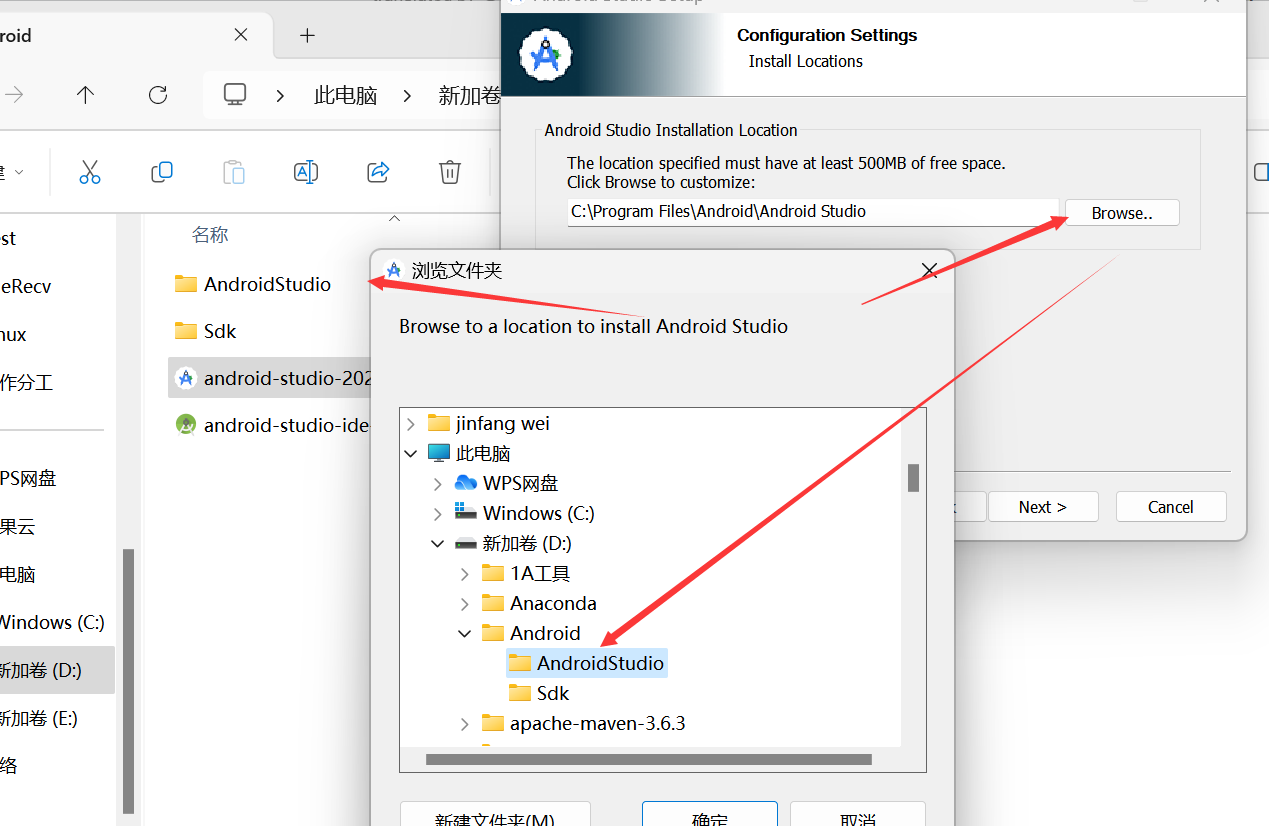
Task: Close the 浏览文件夹 dialog
Action: pyautogui.click(x=929, y=270)
